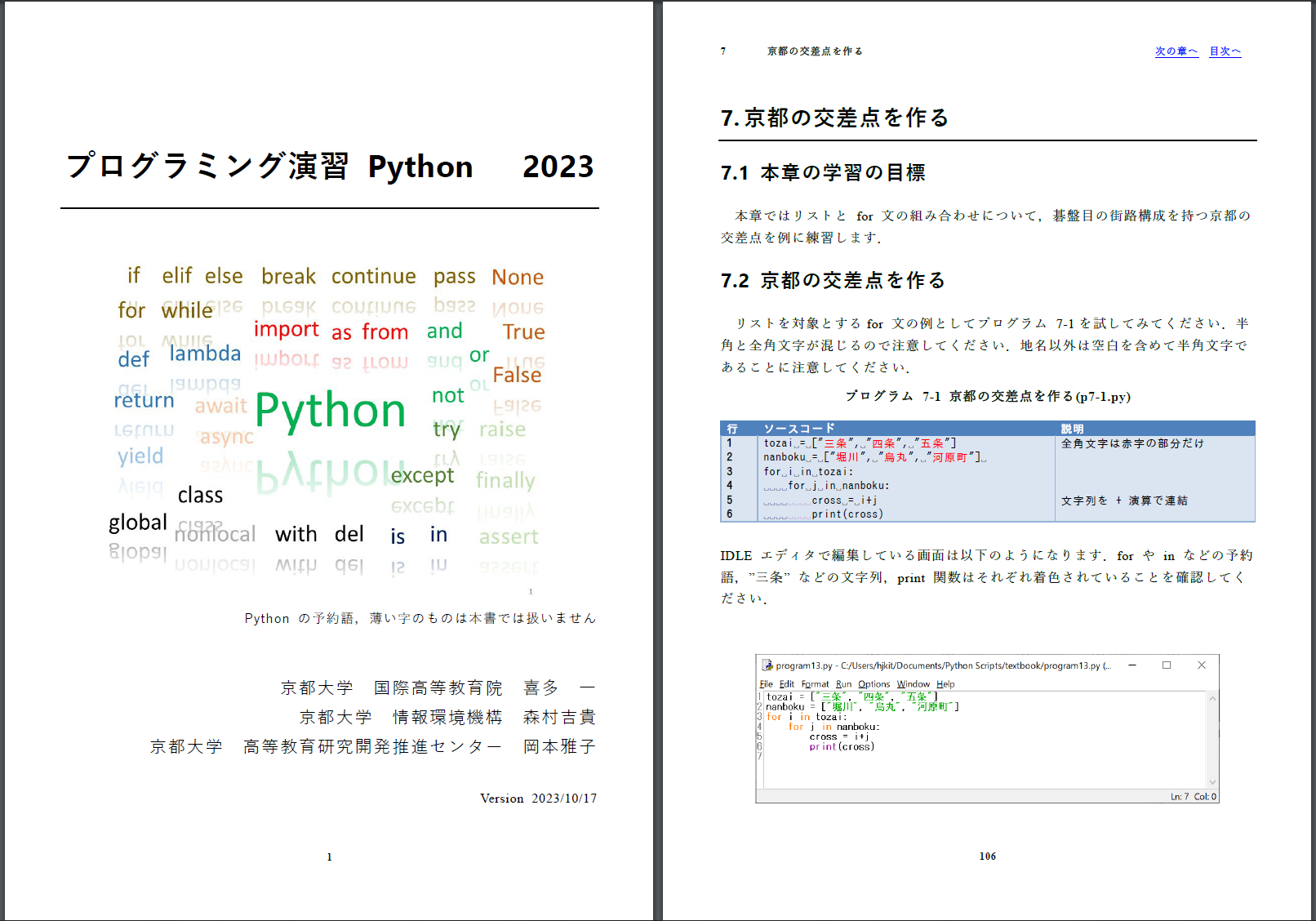Viewport: 1316px width, 921px height.
Task: Close the program13.py IDLE window
Action: click(x=1202, y=665)
